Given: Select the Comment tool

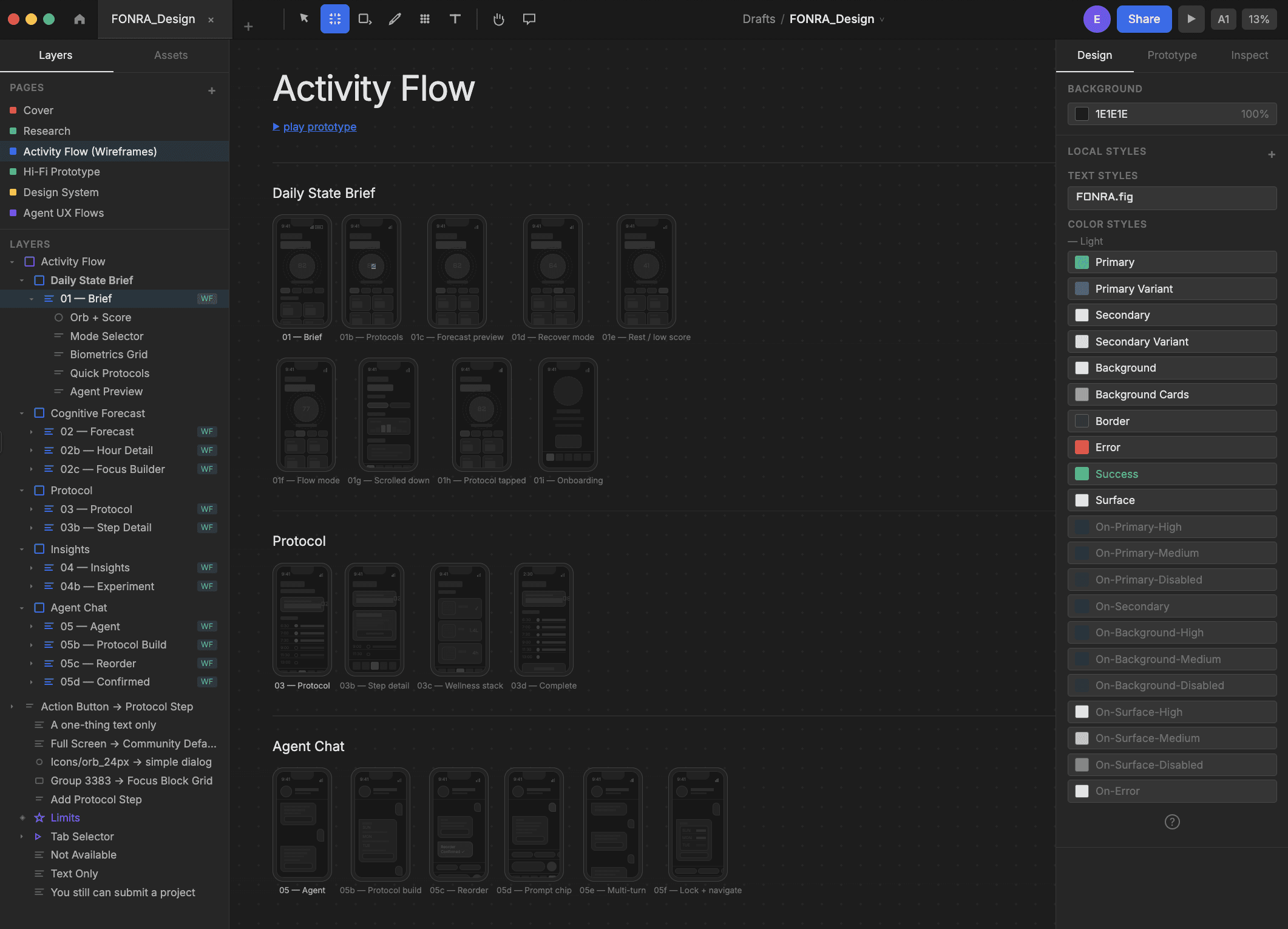Looking at the screenshot, I should pyautogui.click(x=529, y=19).
